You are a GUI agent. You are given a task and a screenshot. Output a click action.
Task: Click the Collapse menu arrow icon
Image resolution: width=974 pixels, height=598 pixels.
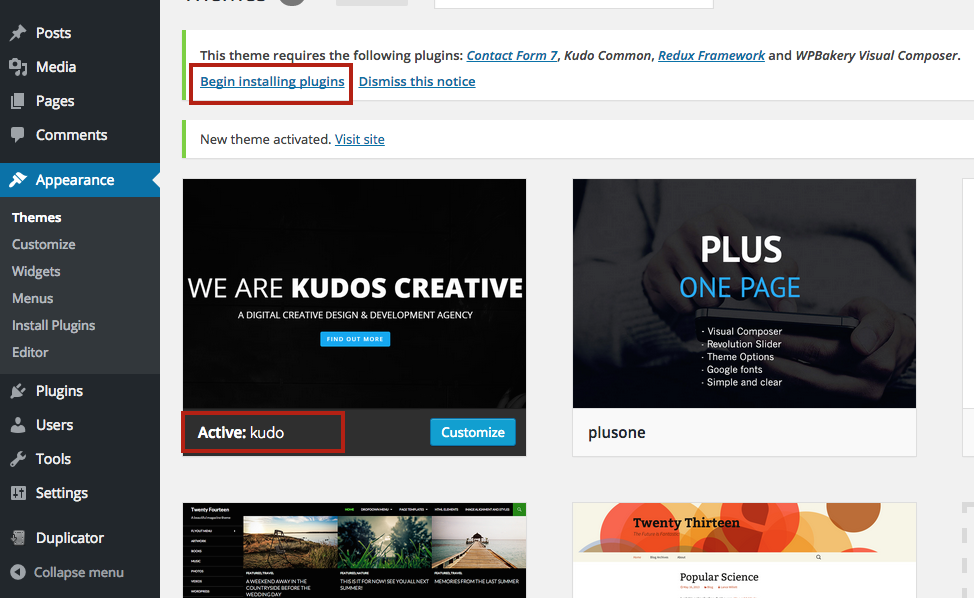tap(18, 572)
